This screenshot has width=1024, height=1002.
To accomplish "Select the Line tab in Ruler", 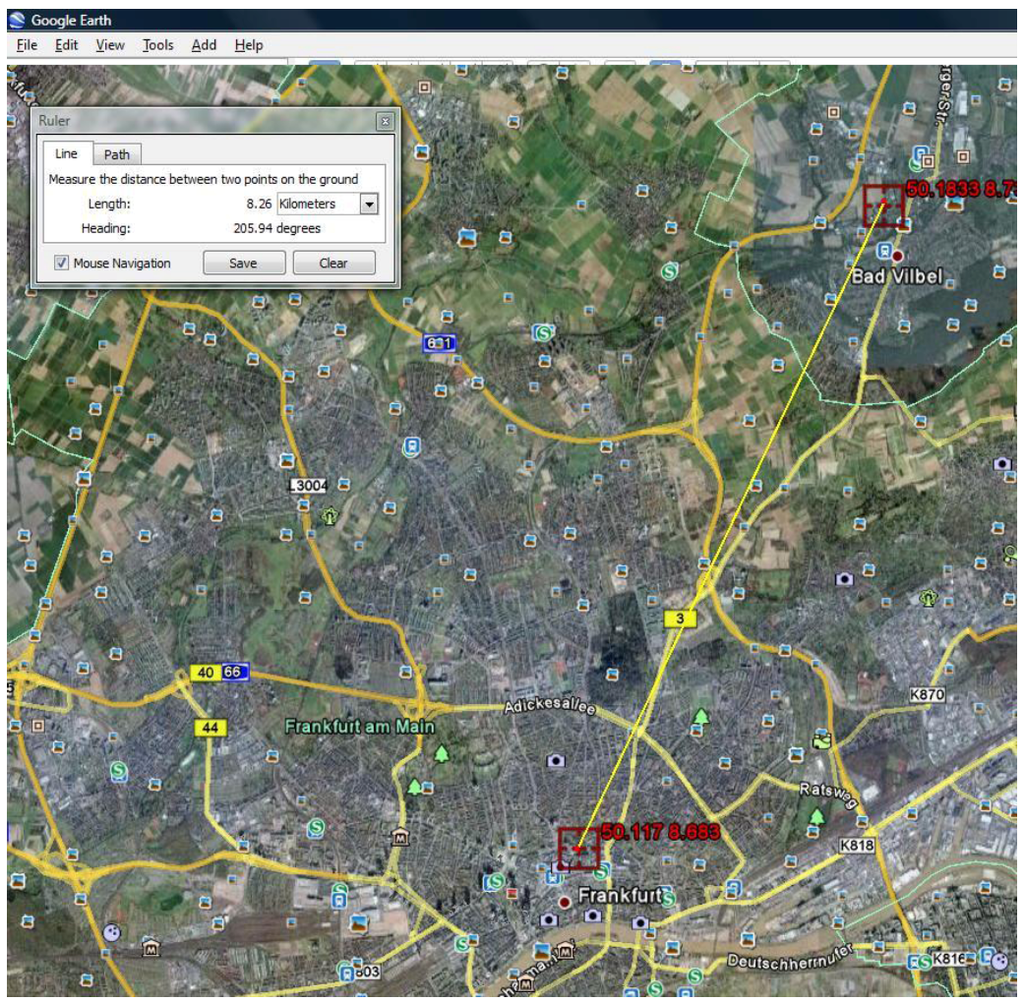I will click(x=66, y=154).
